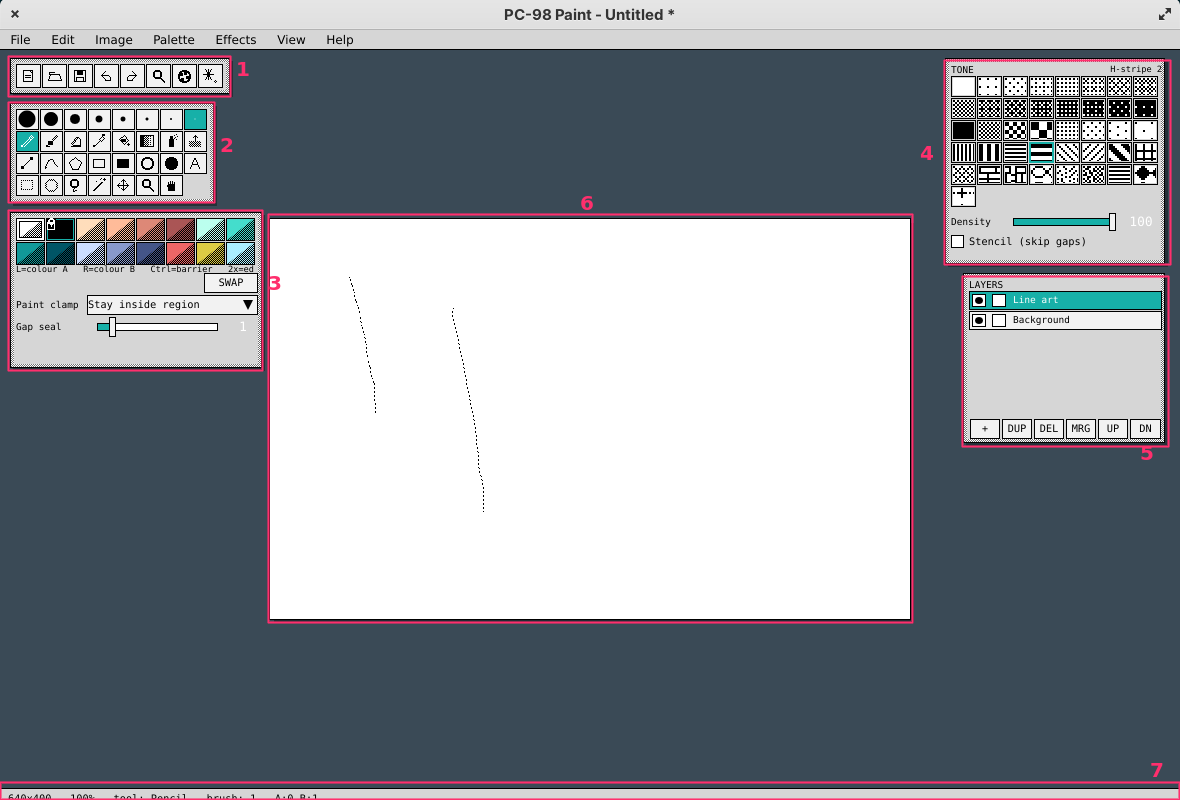This screenshot has width=1180, height=800.
Task: Choose the largest brush size
Action: coord(27,119)
